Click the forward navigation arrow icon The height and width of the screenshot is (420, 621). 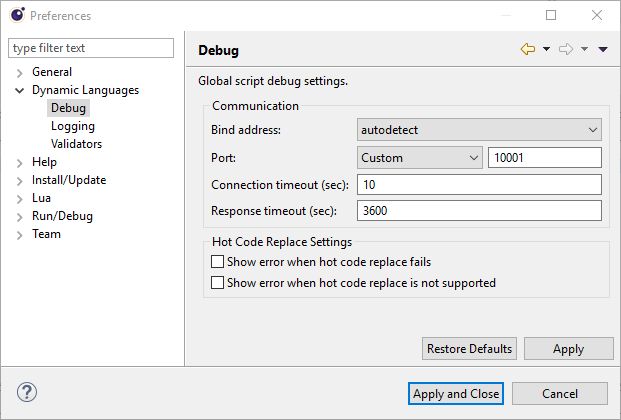point(566,49)
